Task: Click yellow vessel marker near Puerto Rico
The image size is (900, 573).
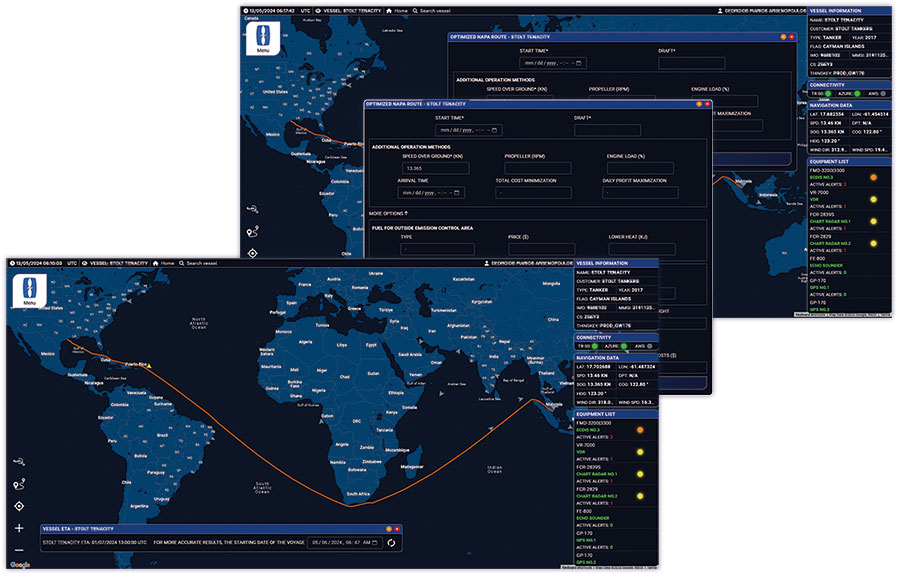Action: pos(149,365)
